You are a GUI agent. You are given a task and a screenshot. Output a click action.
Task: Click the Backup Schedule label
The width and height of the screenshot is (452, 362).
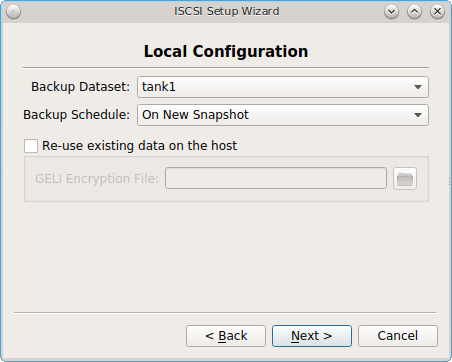(x=76, y=115)
